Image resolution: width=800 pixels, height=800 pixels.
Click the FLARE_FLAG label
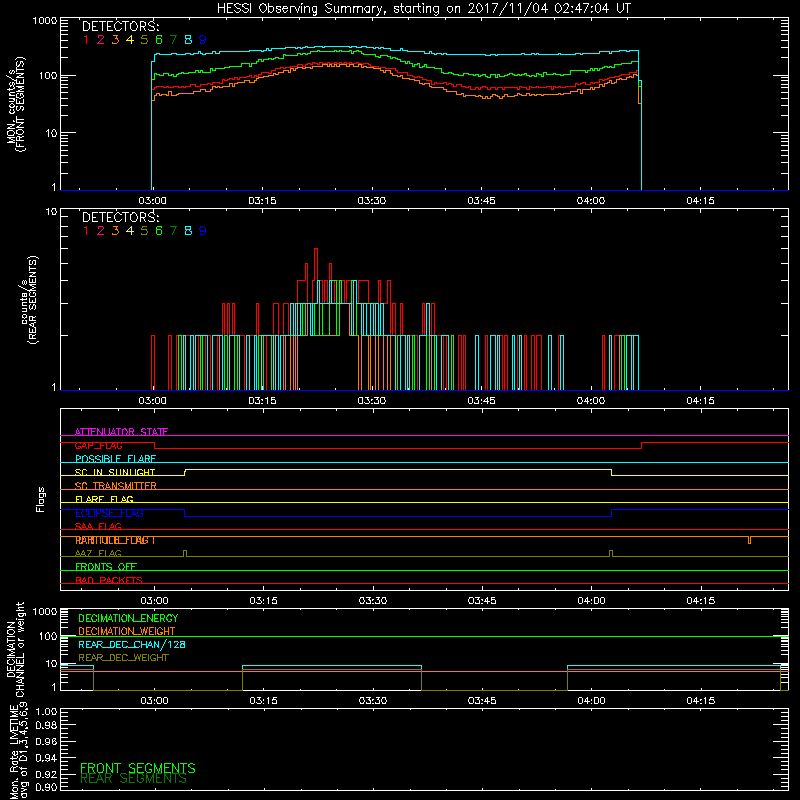[x=104, y=499]
